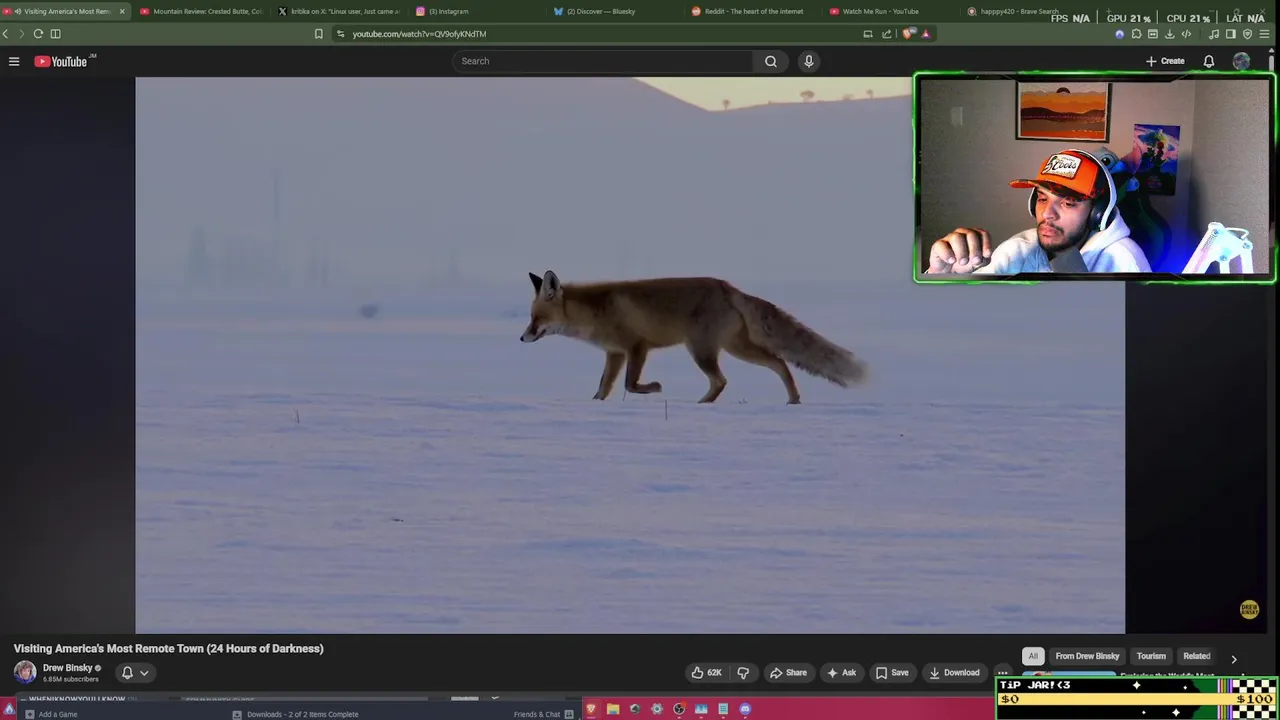Close the Visiting America's Most Remote tab
This screenshot has height=720, width=1280.
[122, 11]
